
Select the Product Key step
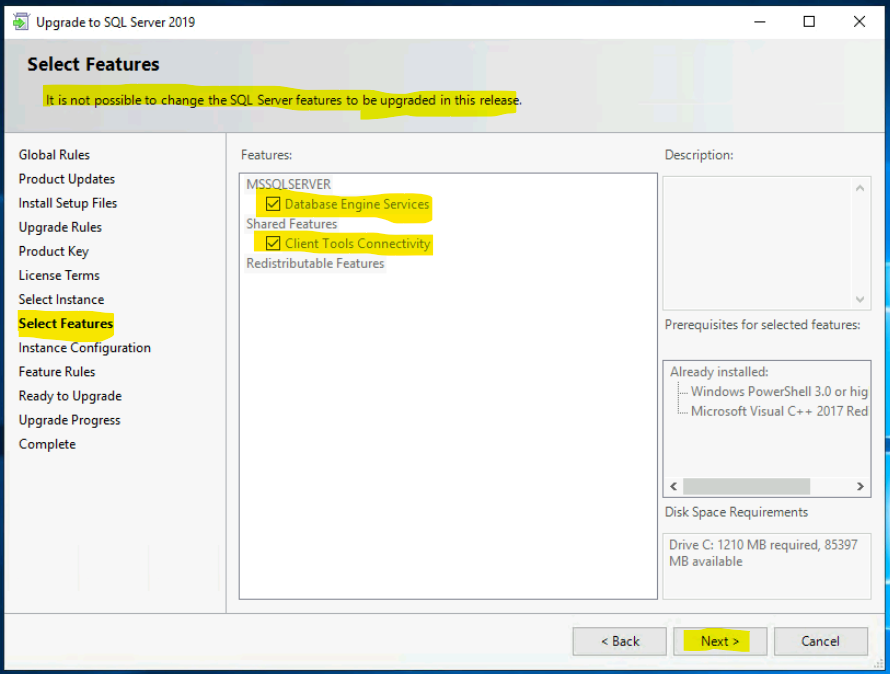(53, 251)
